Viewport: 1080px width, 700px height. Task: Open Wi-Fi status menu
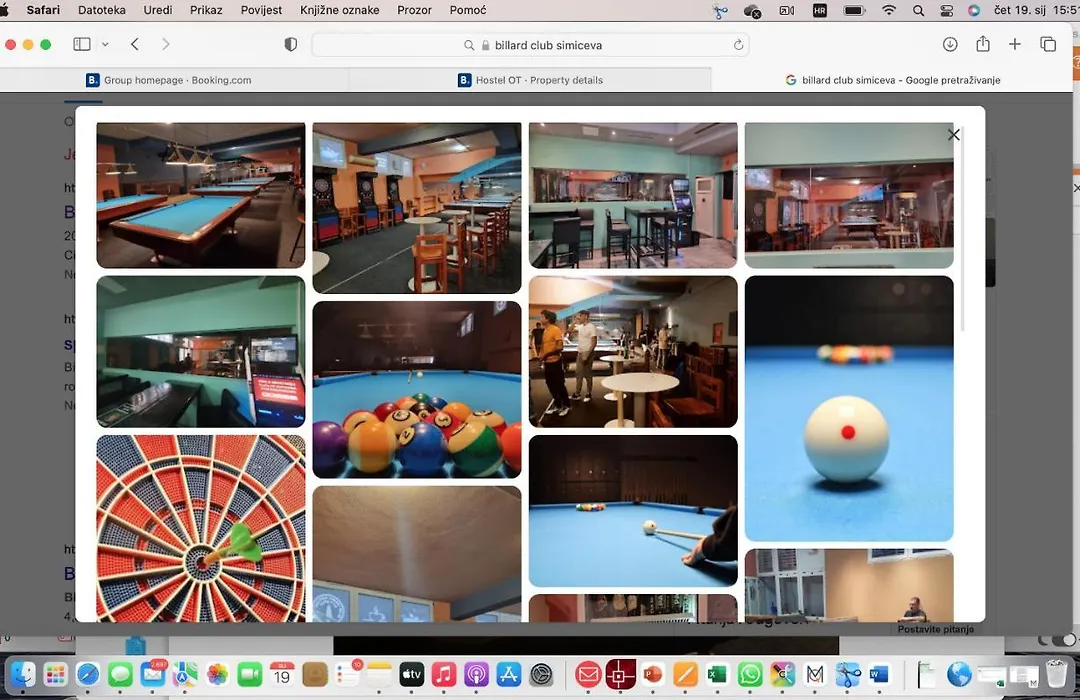[889, 10]
